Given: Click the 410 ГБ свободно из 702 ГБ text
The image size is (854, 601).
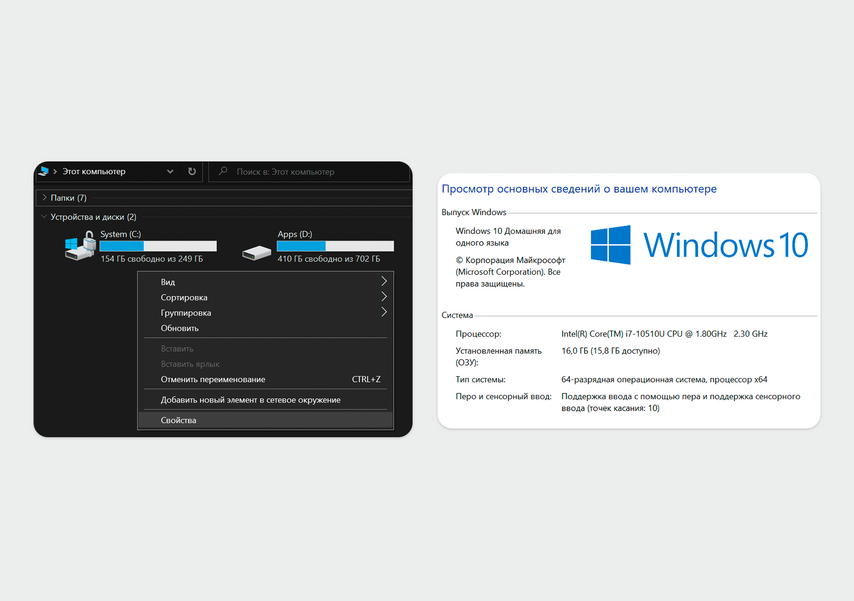Looking at the screenshot, I should 328,259.
